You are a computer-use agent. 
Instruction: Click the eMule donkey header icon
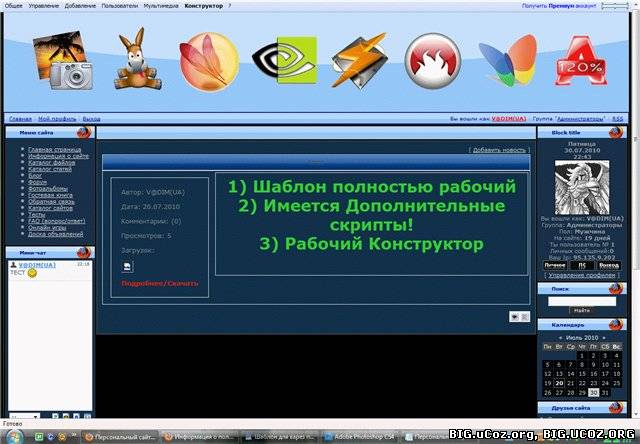(x=138, y=59)
